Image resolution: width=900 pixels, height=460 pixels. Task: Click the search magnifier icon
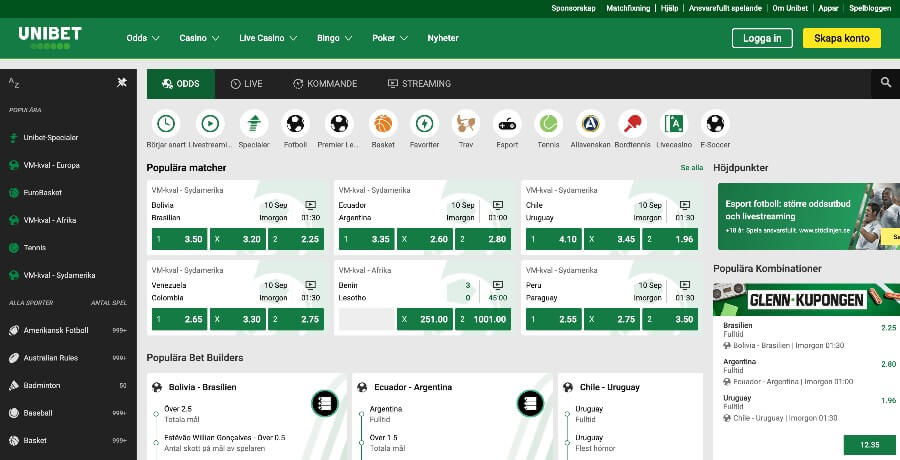pos(886,83)
